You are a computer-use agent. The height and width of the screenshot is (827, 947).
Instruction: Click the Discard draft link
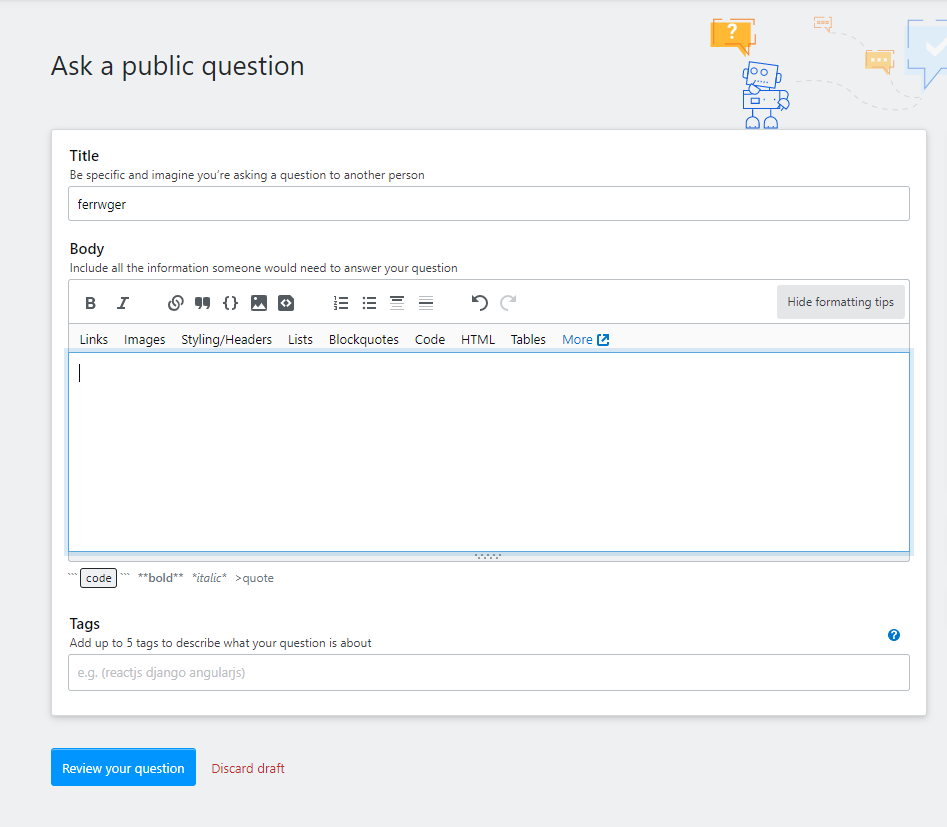coord(248,768)
